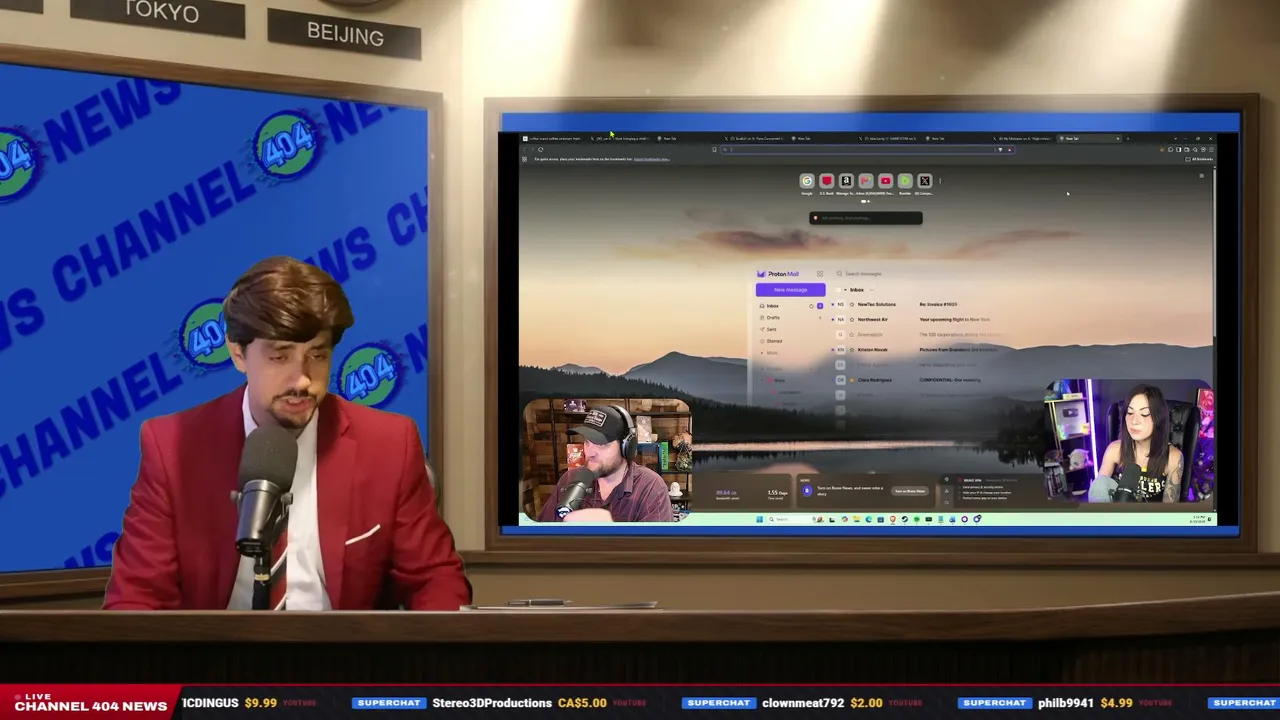
Task: Open the Brave main menu hamburger icon
Action: [1210, 150]
